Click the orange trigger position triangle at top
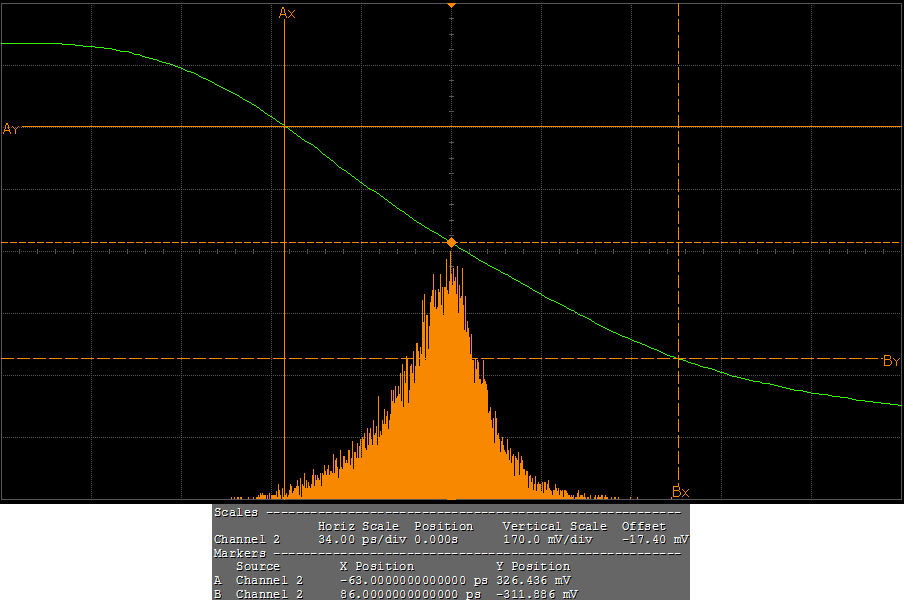The width and height of the screenshot is (904, 600). 451,6
